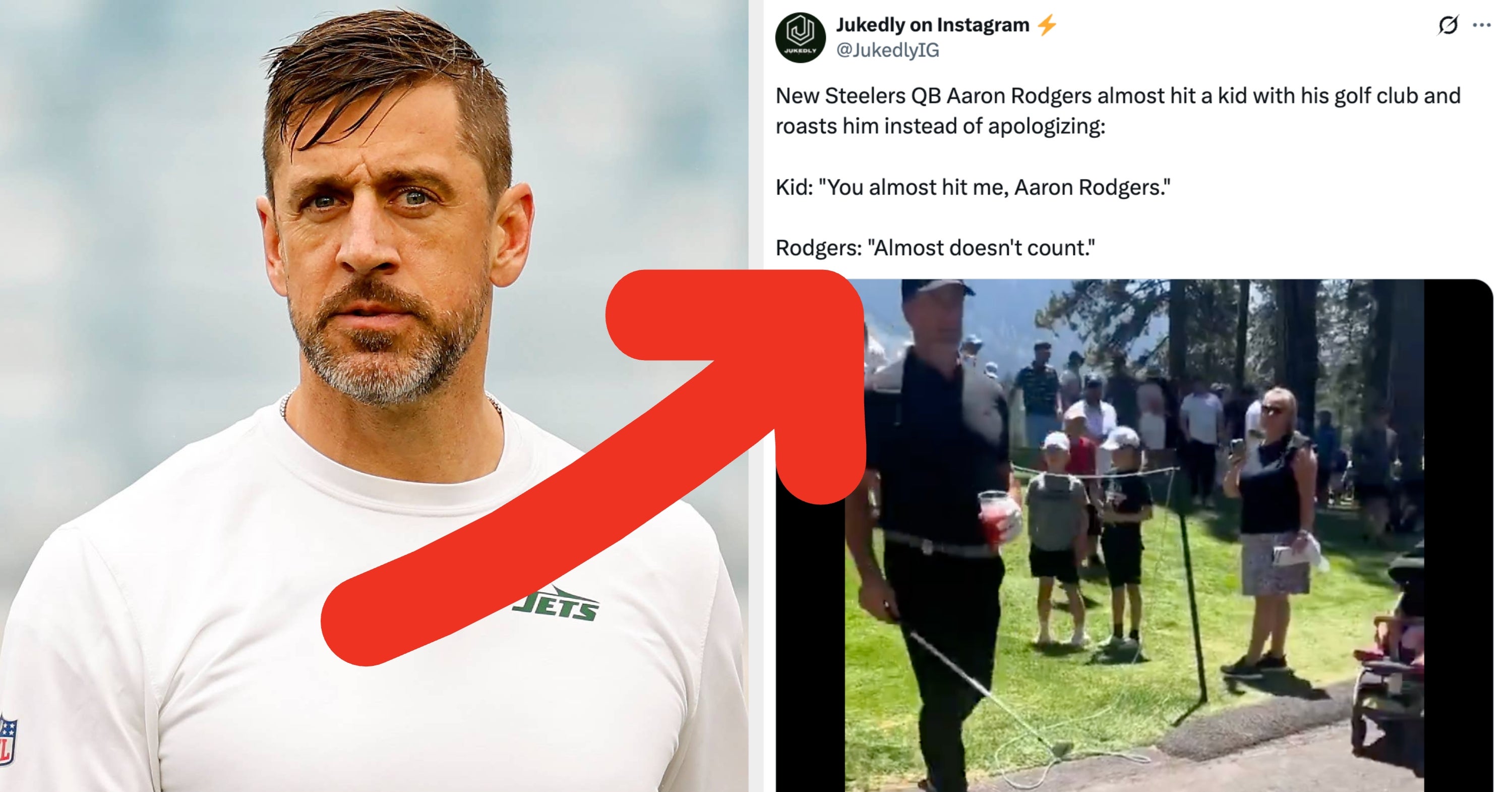Image resolution: width=1512 pixels, height=792 pixels.
Task: Click the kid's quote line in tweet
Action: (973, 187)
